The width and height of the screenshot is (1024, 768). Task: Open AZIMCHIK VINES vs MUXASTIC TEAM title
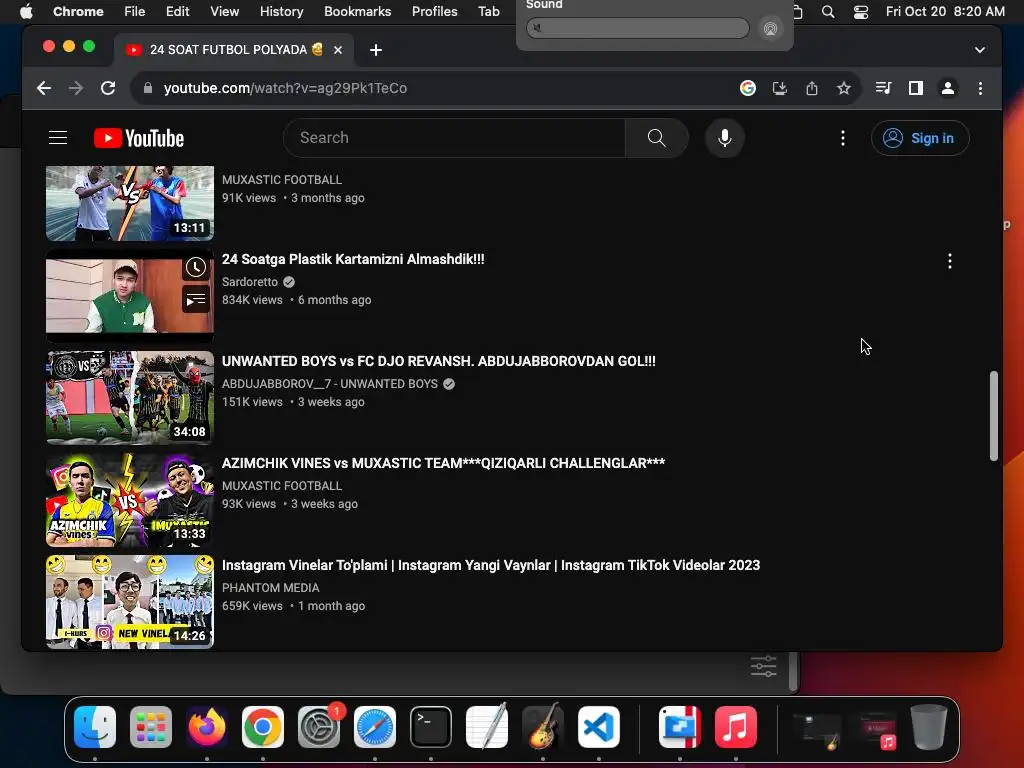click(443, 463)
